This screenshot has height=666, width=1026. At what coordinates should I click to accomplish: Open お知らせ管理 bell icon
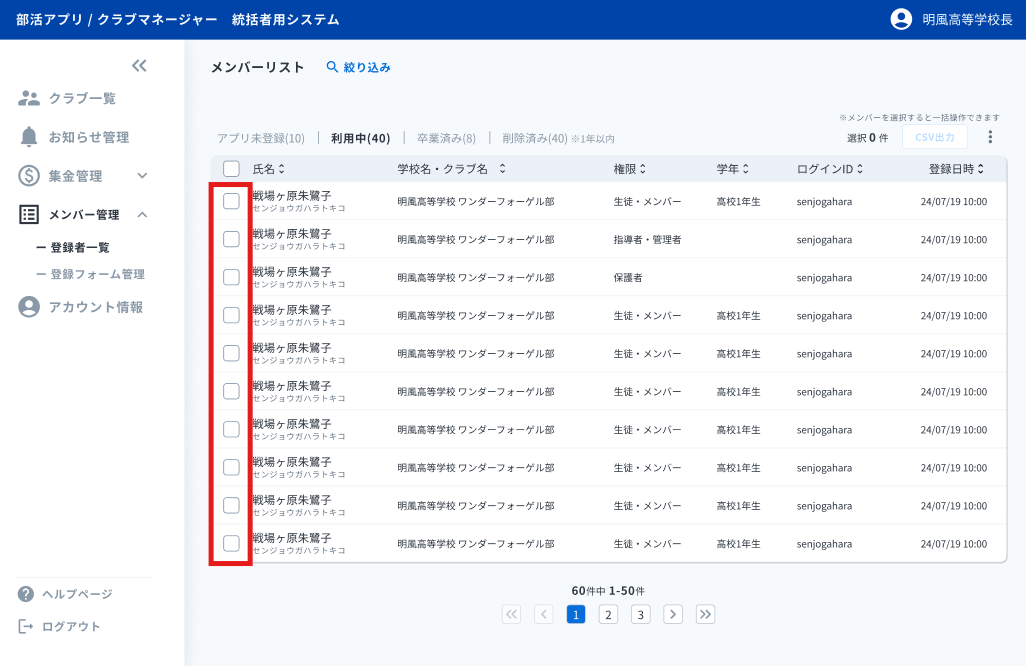coord(29,137)
